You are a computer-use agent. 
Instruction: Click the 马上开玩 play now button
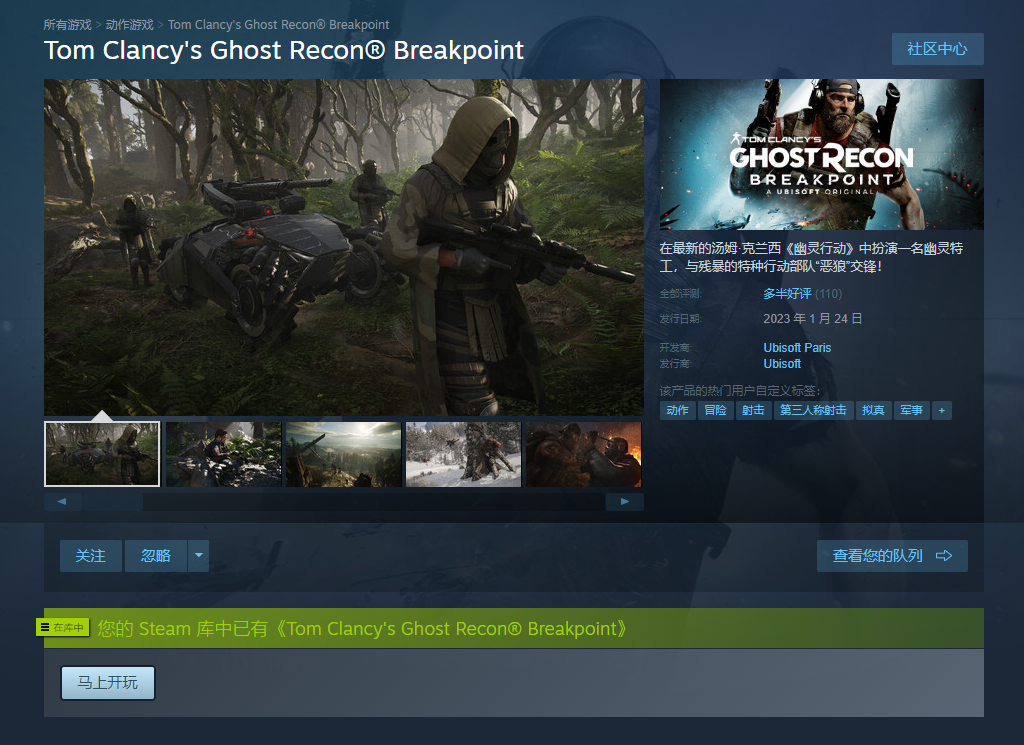108,683
